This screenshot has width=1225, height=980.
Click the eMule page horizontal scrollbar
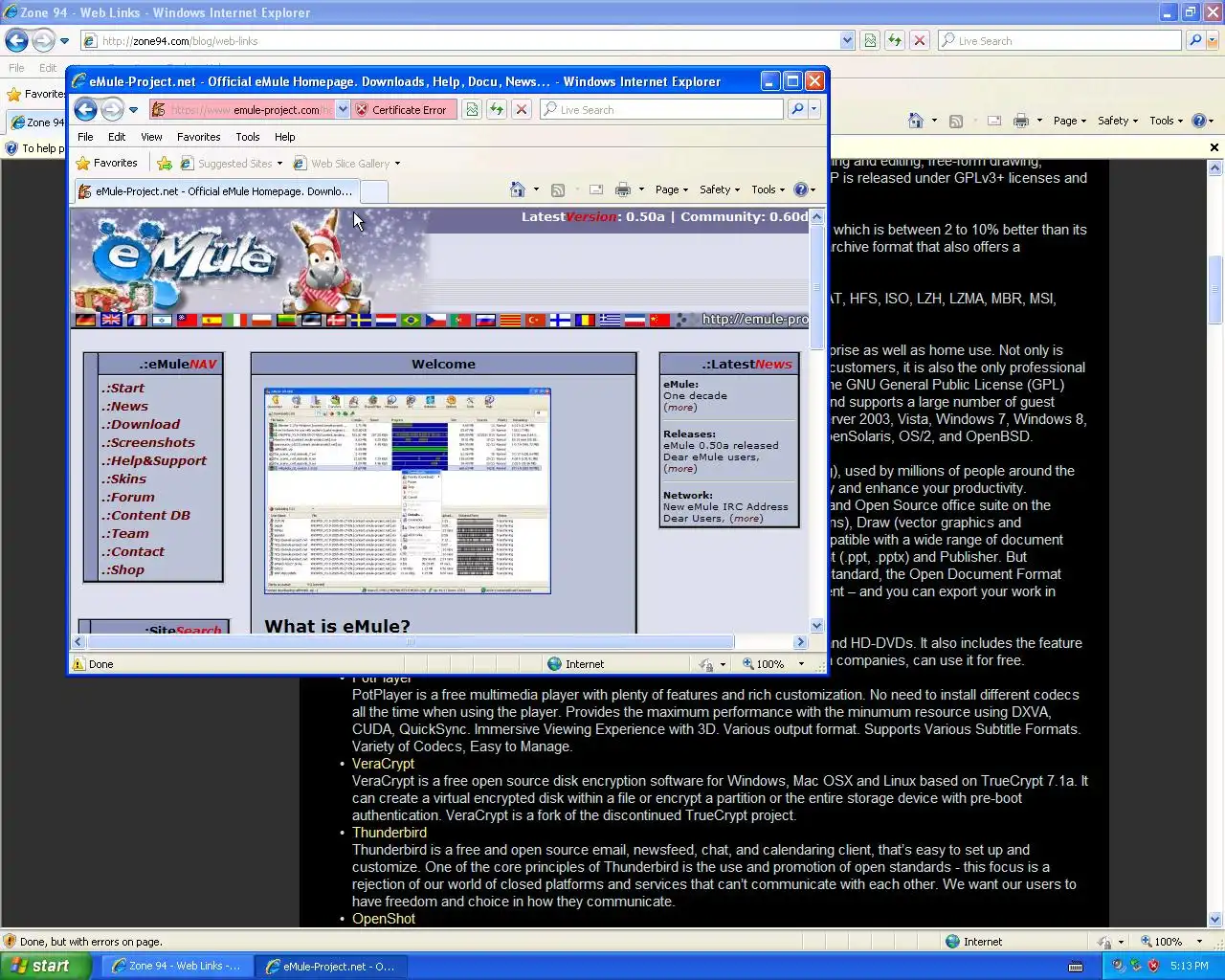click(x=412, y=642)
